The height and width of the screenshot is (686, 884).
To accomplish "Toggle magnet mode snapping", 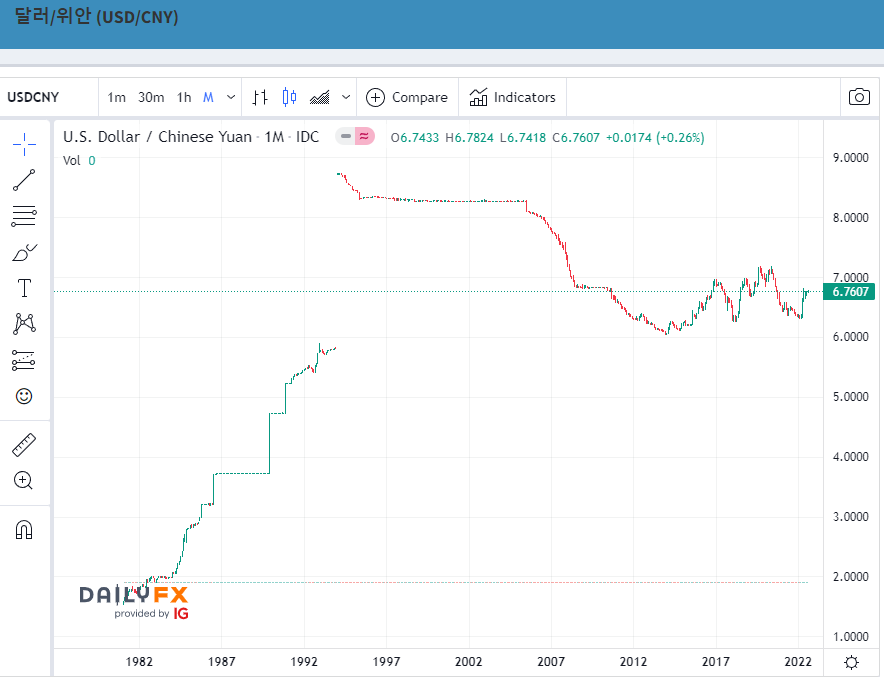I will [x=24, y=530].
